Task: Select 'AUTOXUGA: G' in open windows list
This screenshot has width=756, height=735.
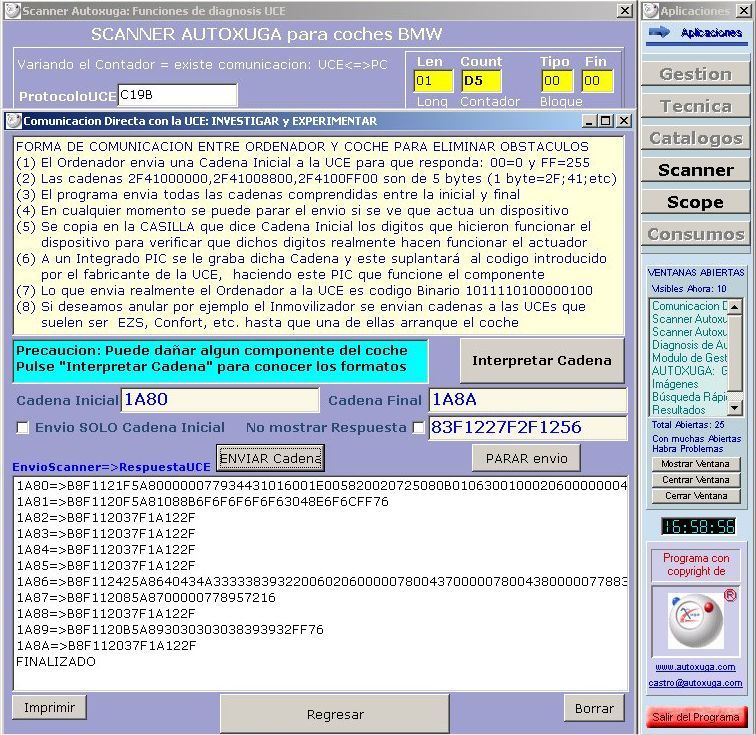Action: [x=689, y=371]
